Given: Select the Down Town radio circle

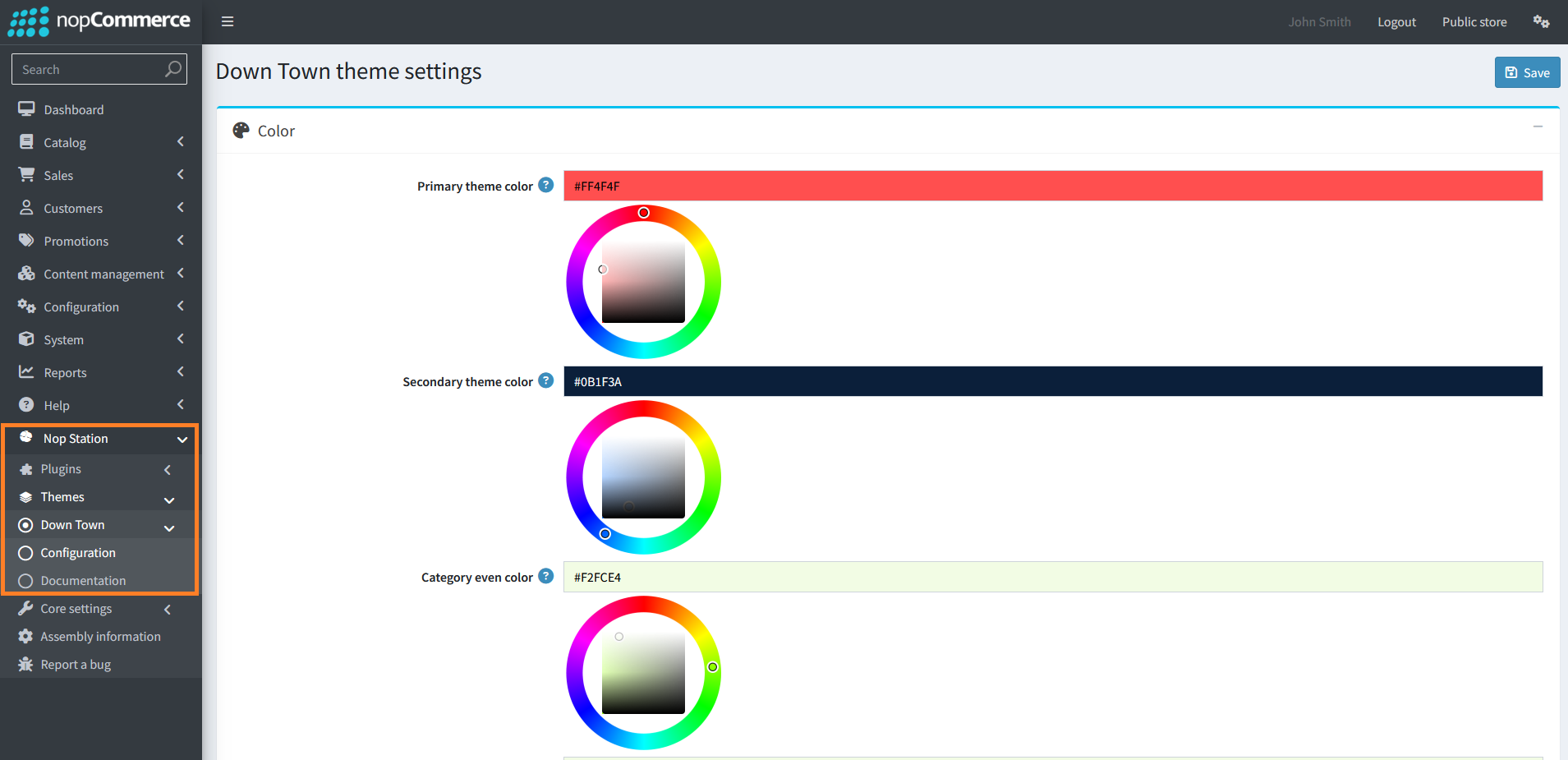Looking at the screenshot, I should pyautogui.click(x=25, y=525).
